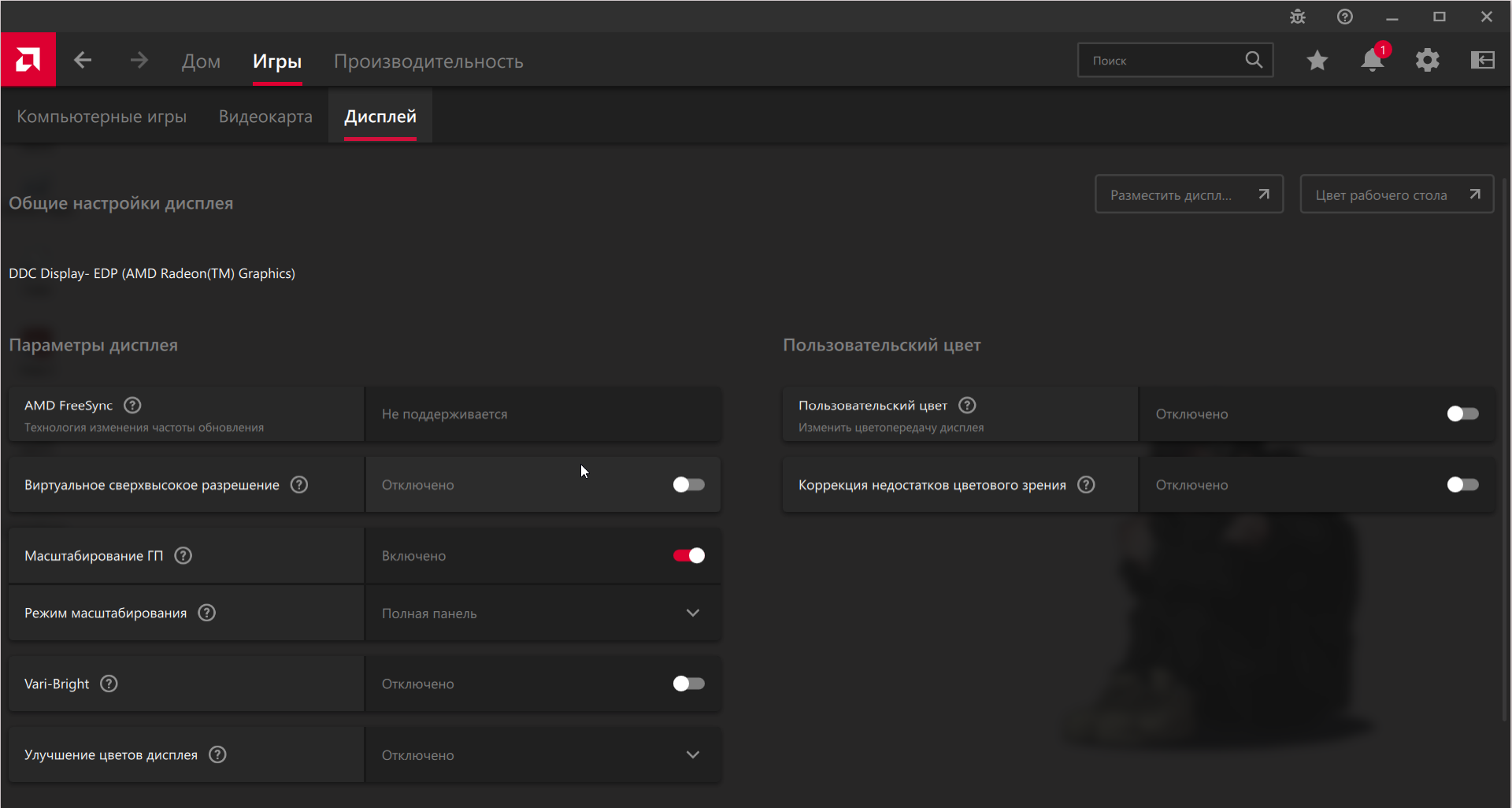1512x808 pixels.
Task: Show help for Пользовательский цвет
Action: pyautogui.click(x=968, y=405)
